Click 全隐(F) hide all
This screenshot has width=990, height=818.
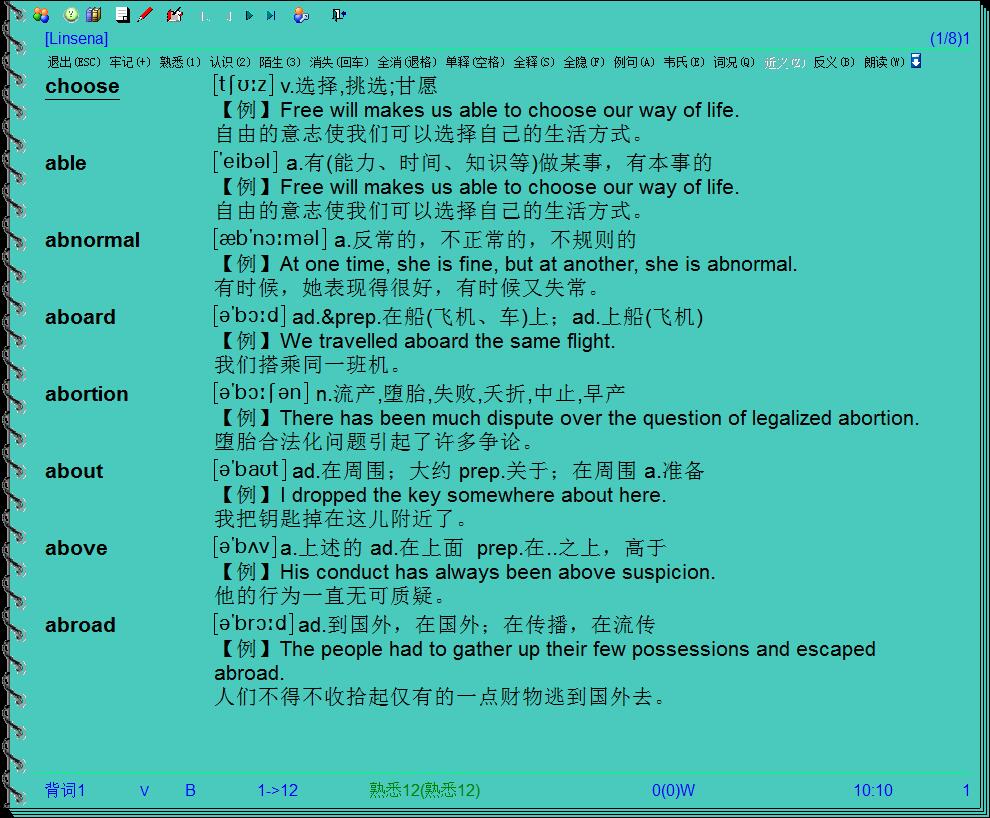point(584,62)
